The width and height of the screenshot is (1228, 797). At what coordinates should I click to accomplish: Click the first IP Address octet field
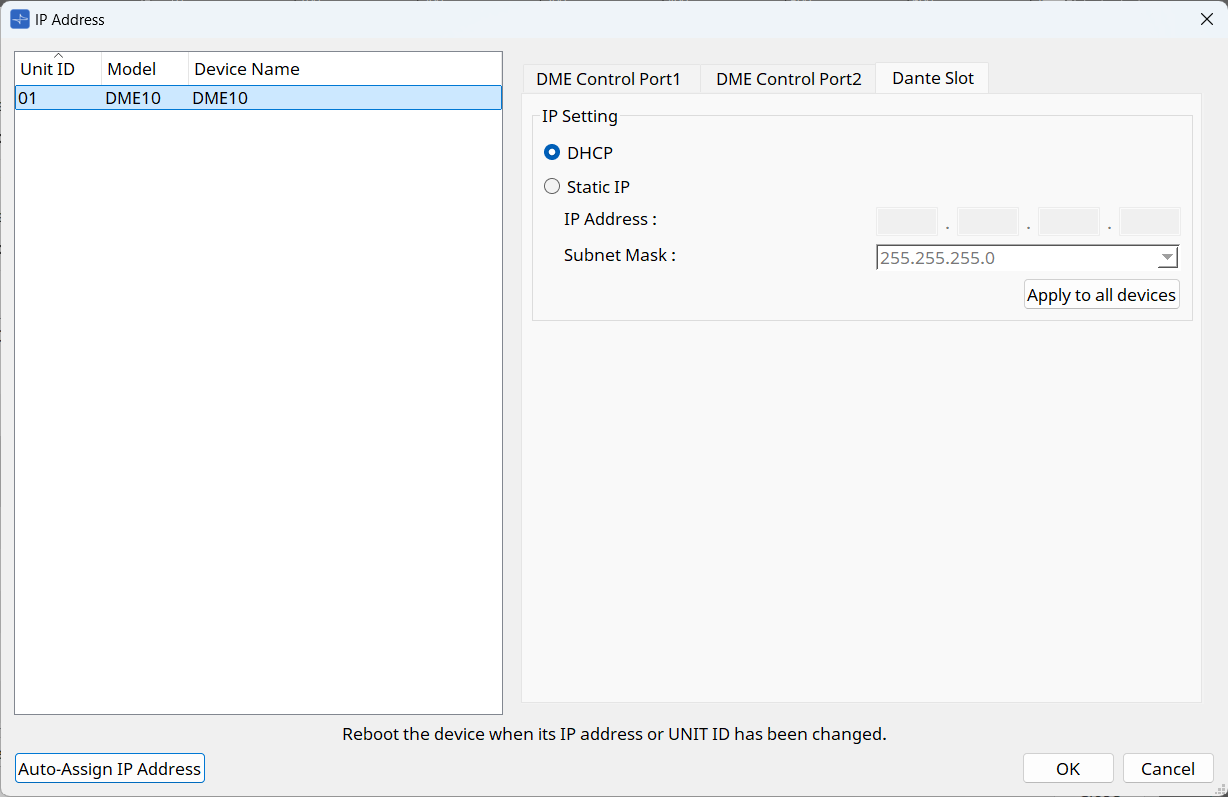[907, 221]
